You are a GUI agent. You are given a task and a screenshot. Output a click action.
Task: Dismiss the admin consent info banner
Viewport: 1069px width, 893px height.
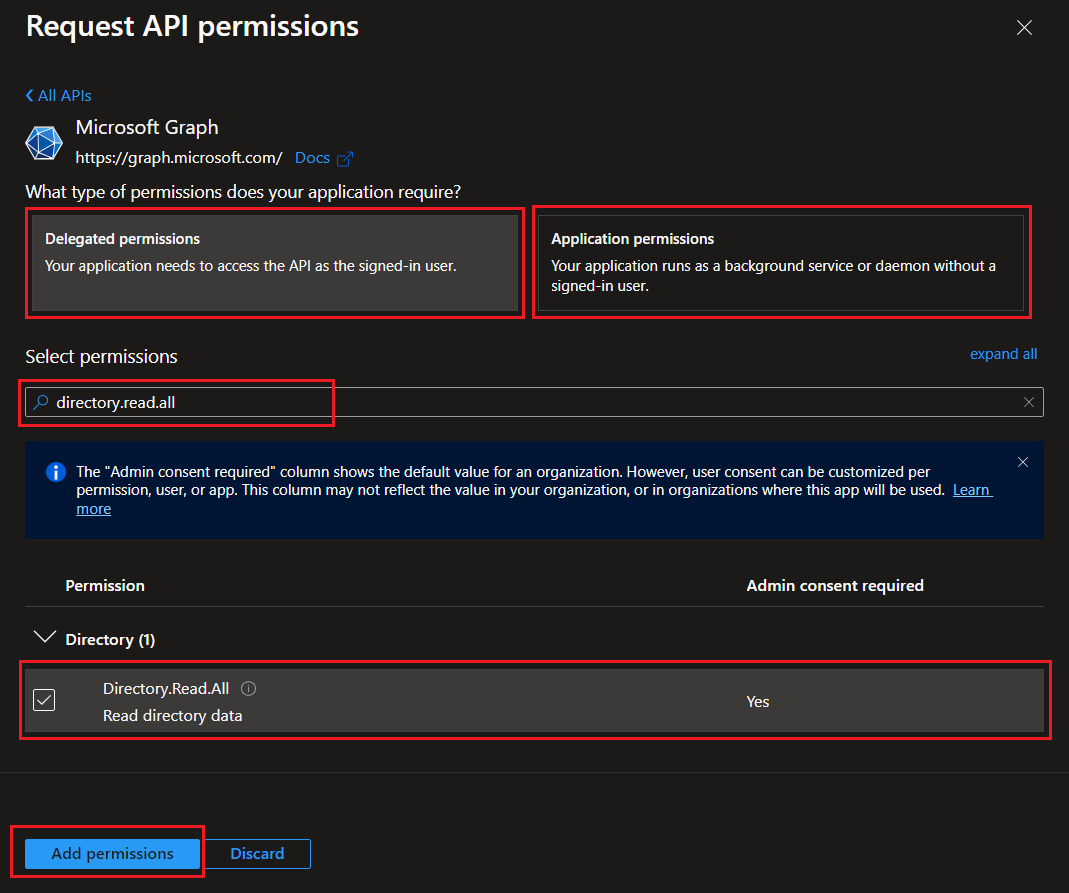click(x=1022, y=462)
